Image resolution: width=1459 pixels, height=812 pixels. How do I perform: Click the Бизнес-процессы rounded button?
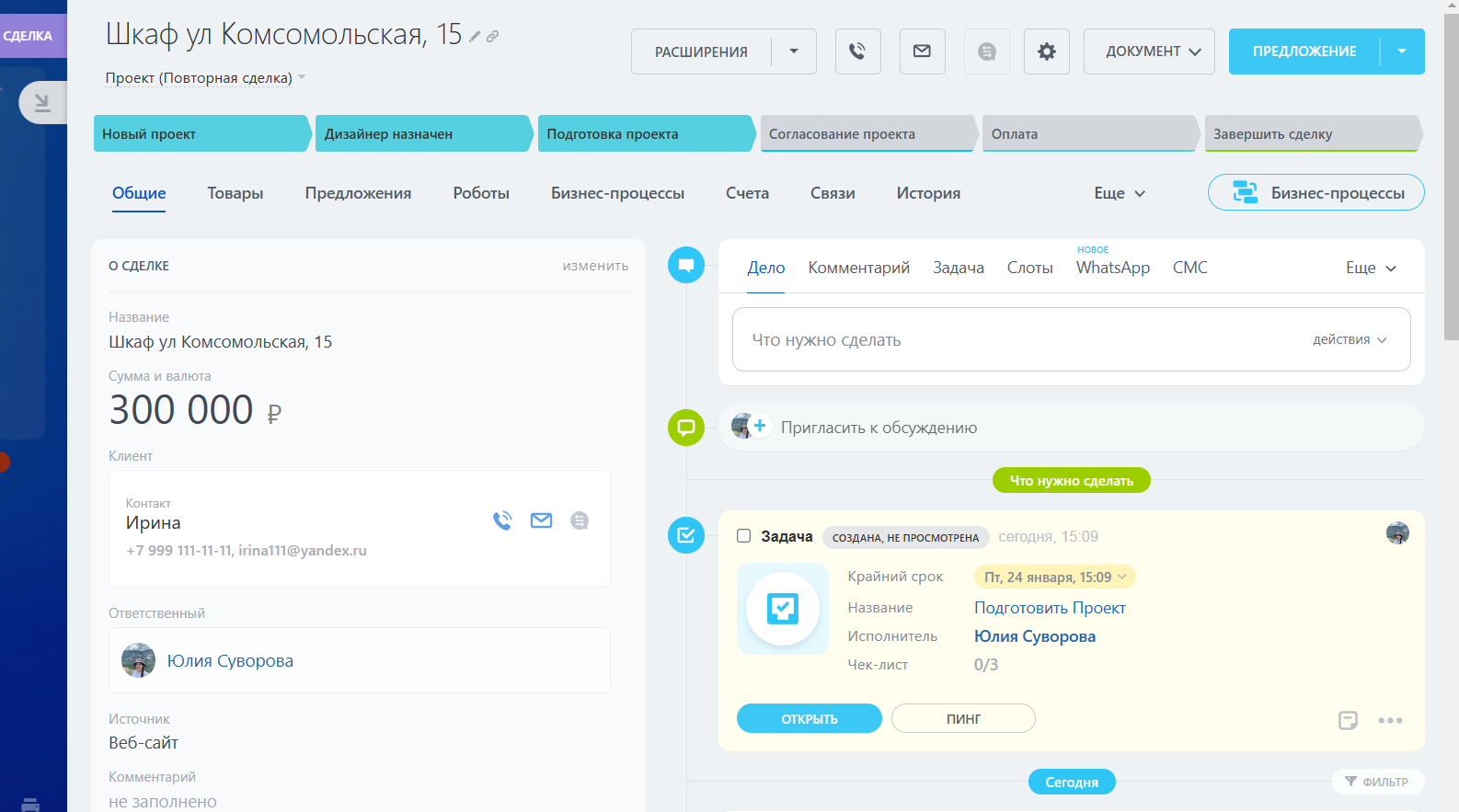pos(1316,192)
